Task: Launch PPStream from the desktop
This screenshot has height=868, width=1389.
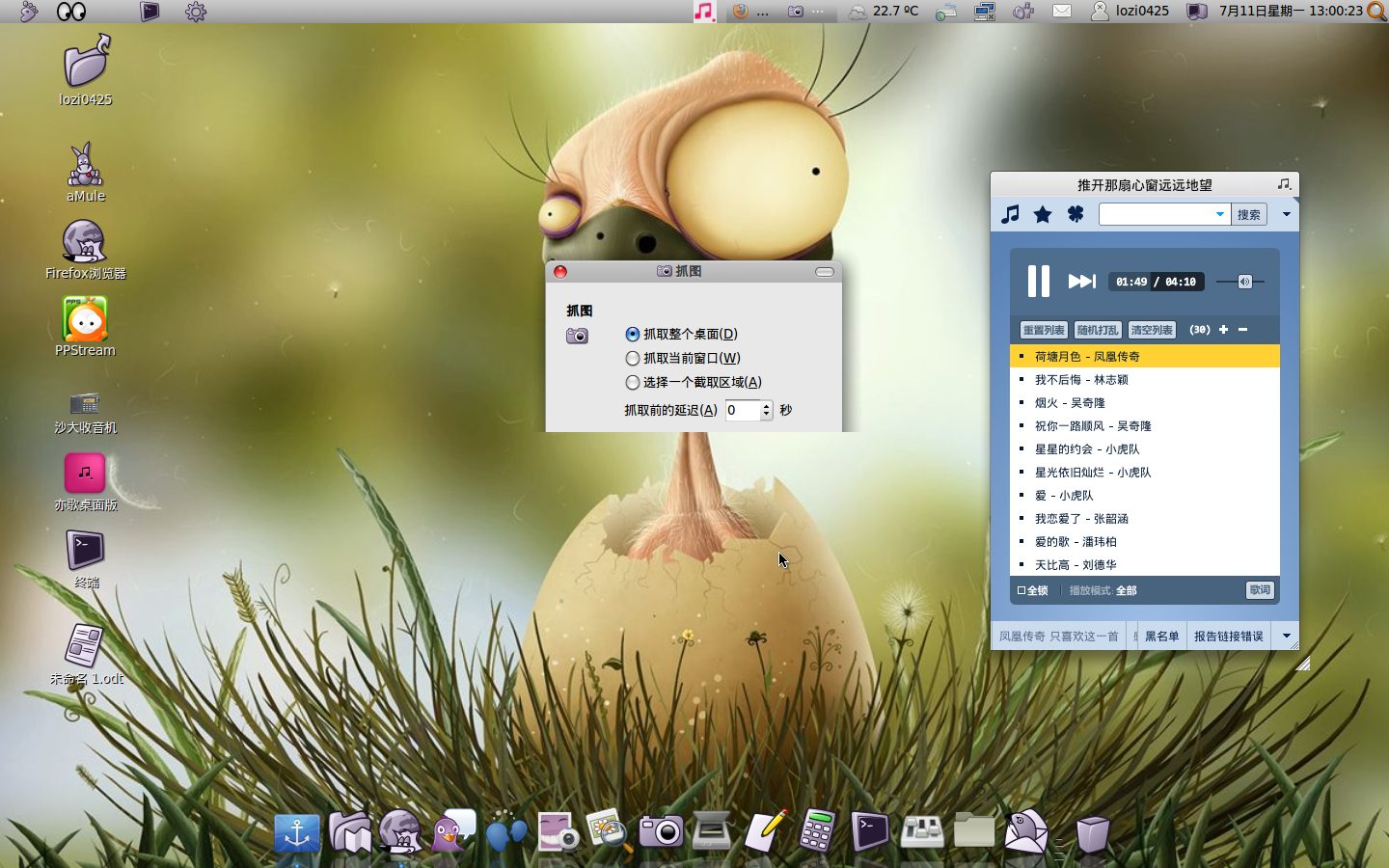Action: [86, 326]
